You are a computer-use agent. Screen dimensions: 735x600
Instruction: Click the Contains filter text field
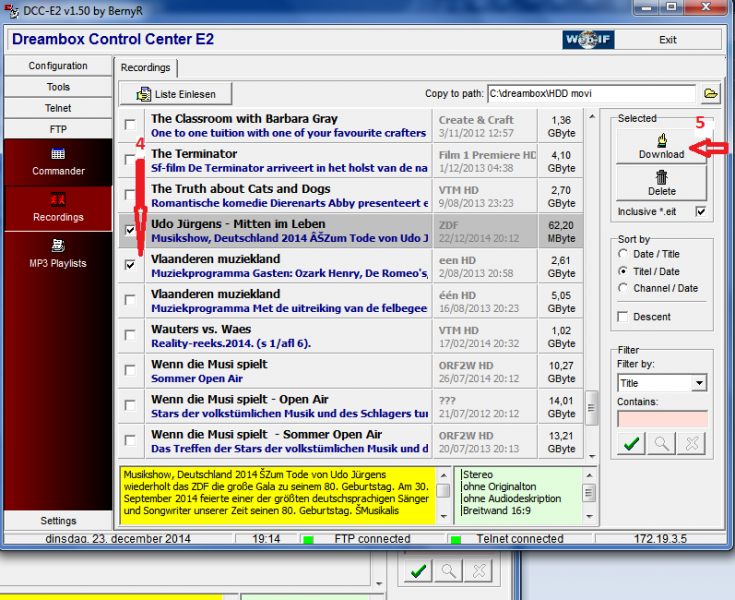pos(662,419)
